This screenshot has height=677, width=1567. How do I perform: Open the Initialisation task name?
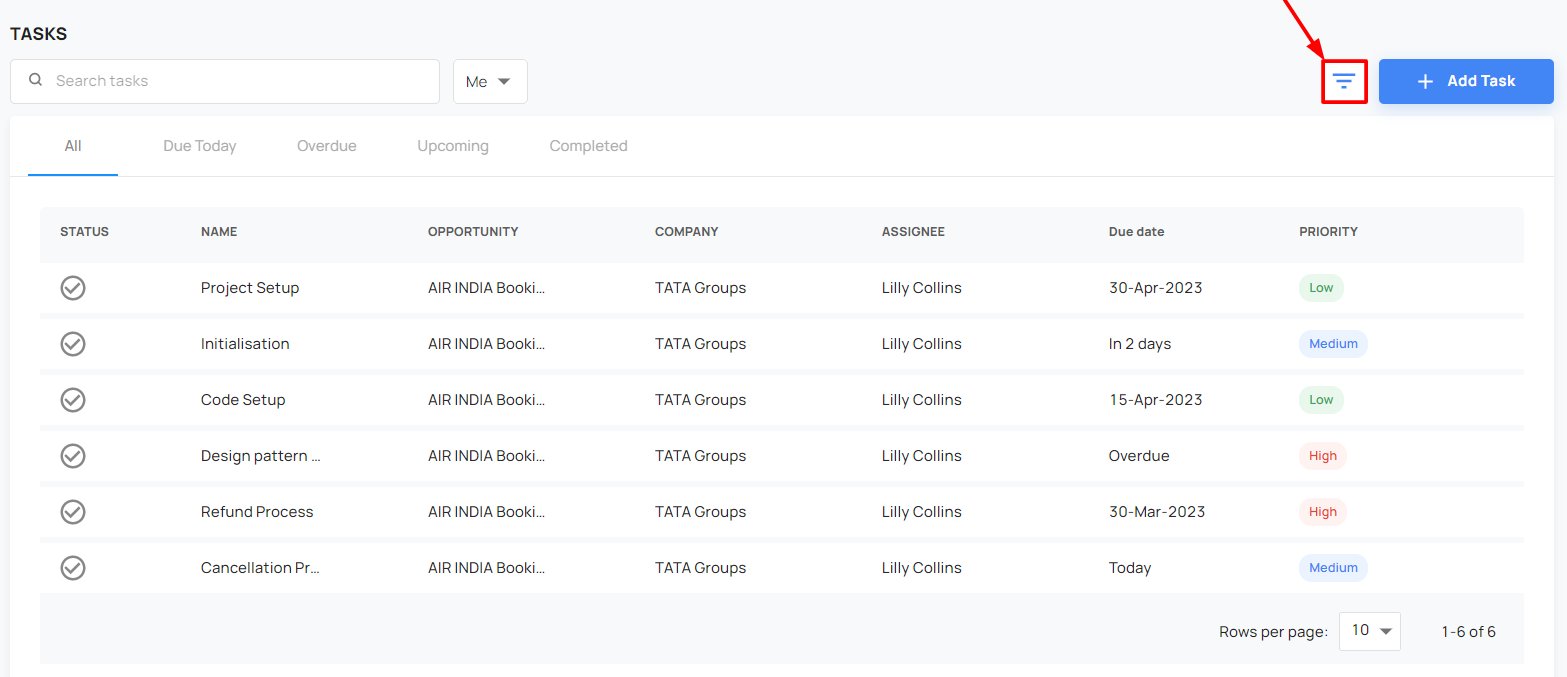coord(245,344)
